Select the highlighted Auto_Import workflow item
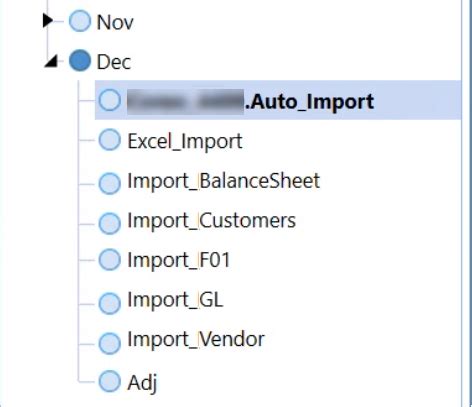 [x=278, y=100]
